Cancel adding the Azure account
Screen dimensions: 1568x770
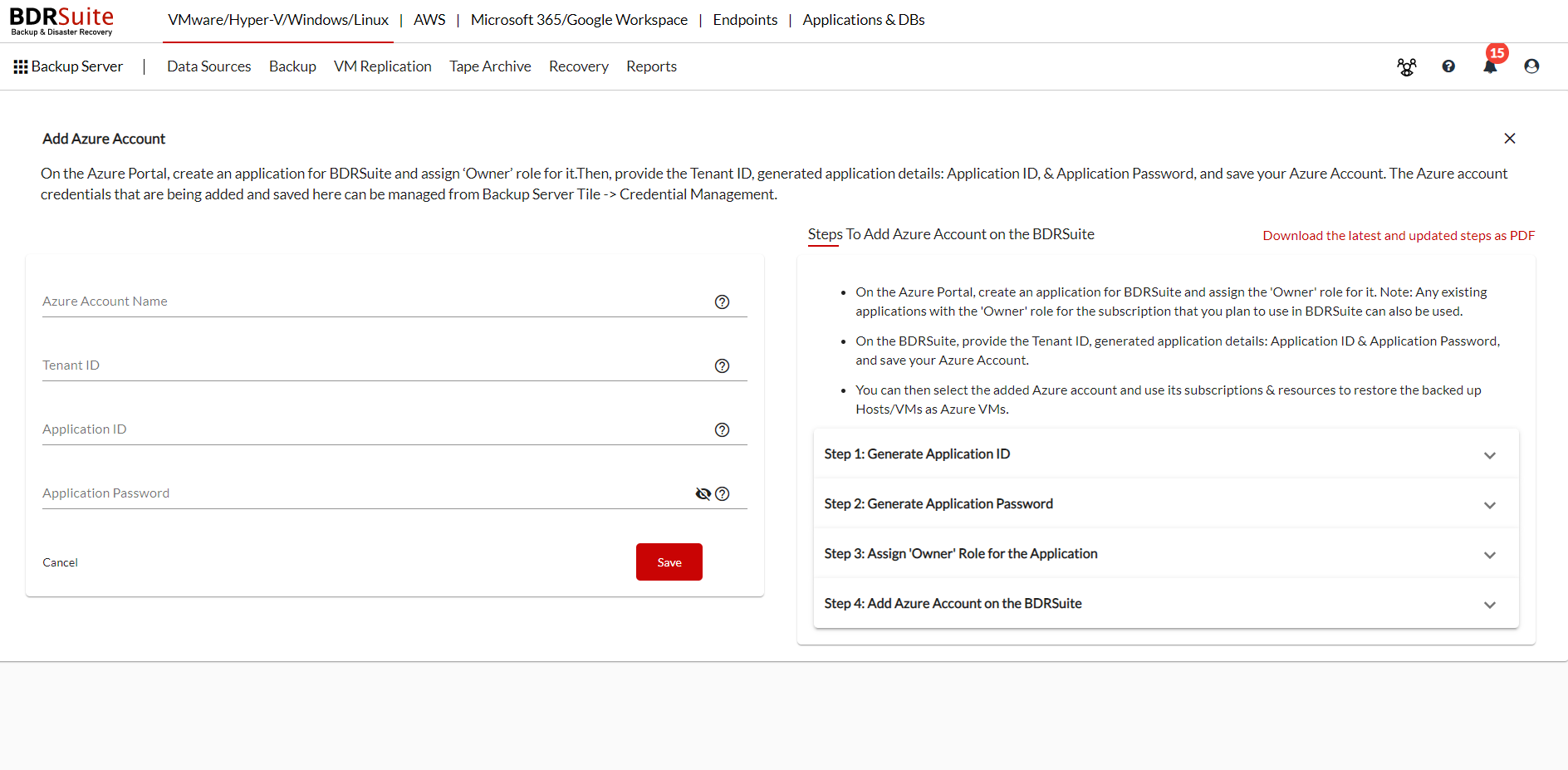[61, 562]
